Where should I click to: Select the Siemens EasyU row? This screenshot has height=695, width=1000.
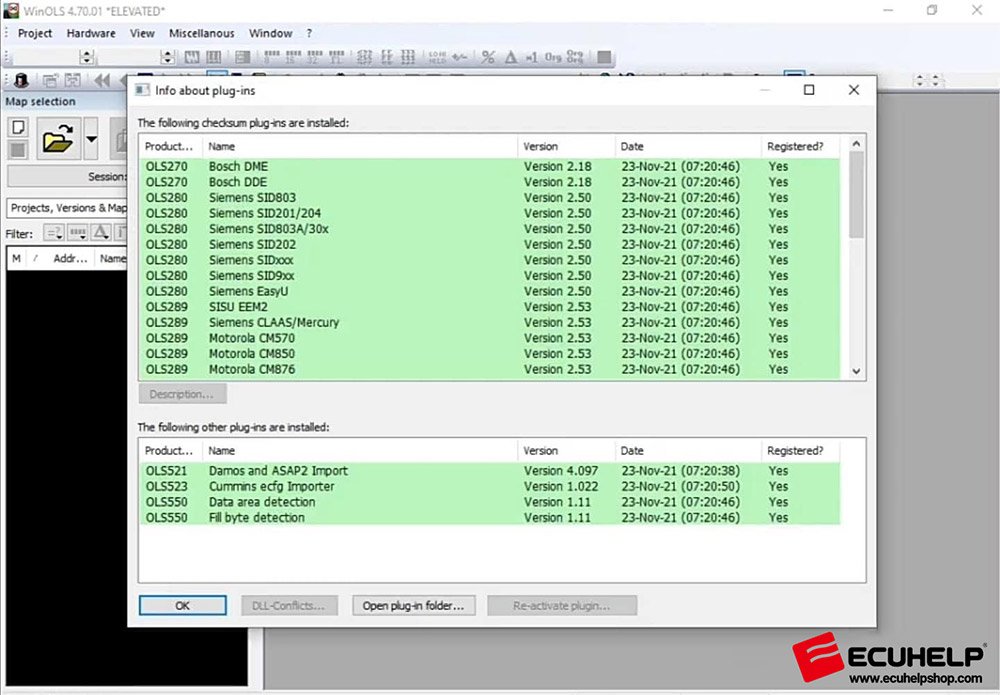coord(489,291)
